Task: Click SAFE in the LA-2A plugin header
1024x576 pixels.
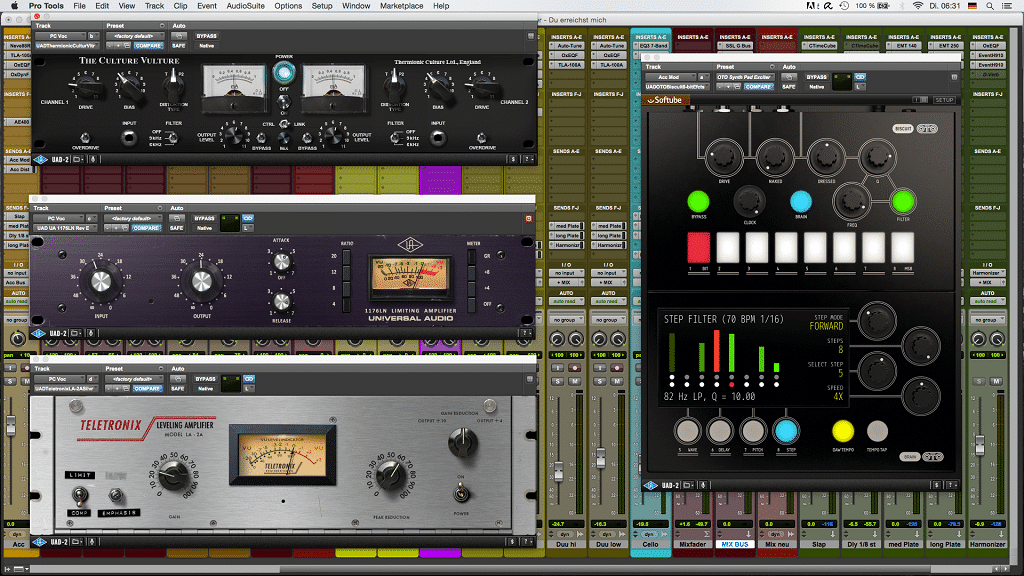Action: tap(178, 389)
